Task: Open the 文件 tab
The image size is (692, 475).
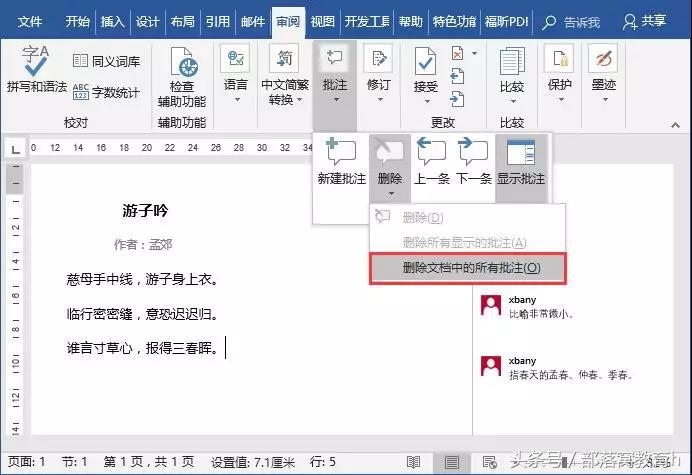Action: click(30, 22)
